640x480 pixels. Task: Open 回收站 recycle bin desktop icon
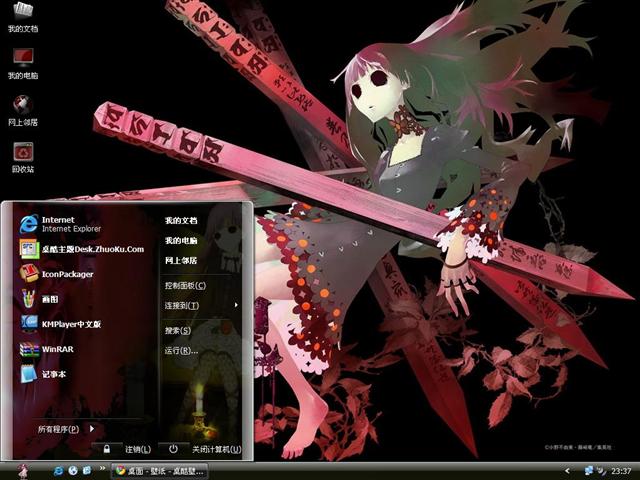click(23, 157)
